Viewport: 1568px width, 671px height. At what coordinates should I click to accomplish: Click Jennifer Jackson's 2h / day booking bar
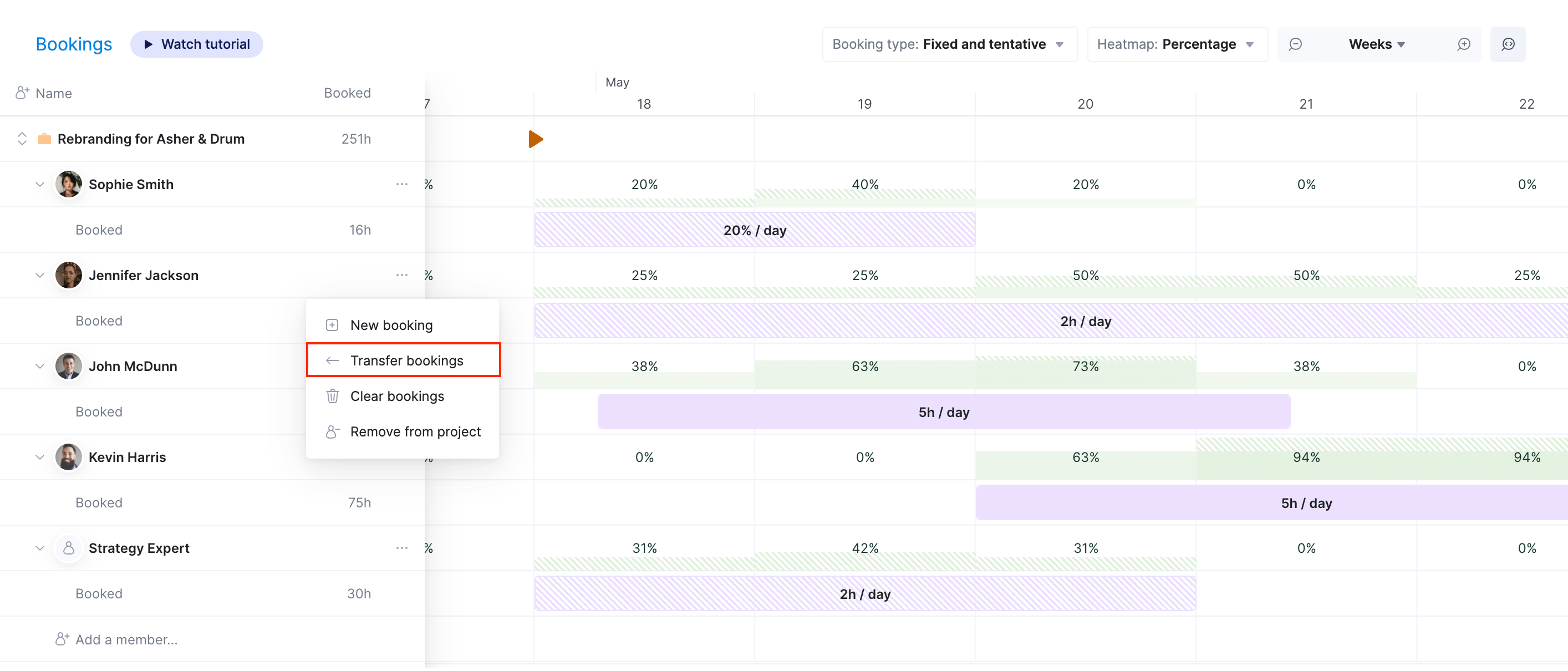click(x=1051, y=322)
